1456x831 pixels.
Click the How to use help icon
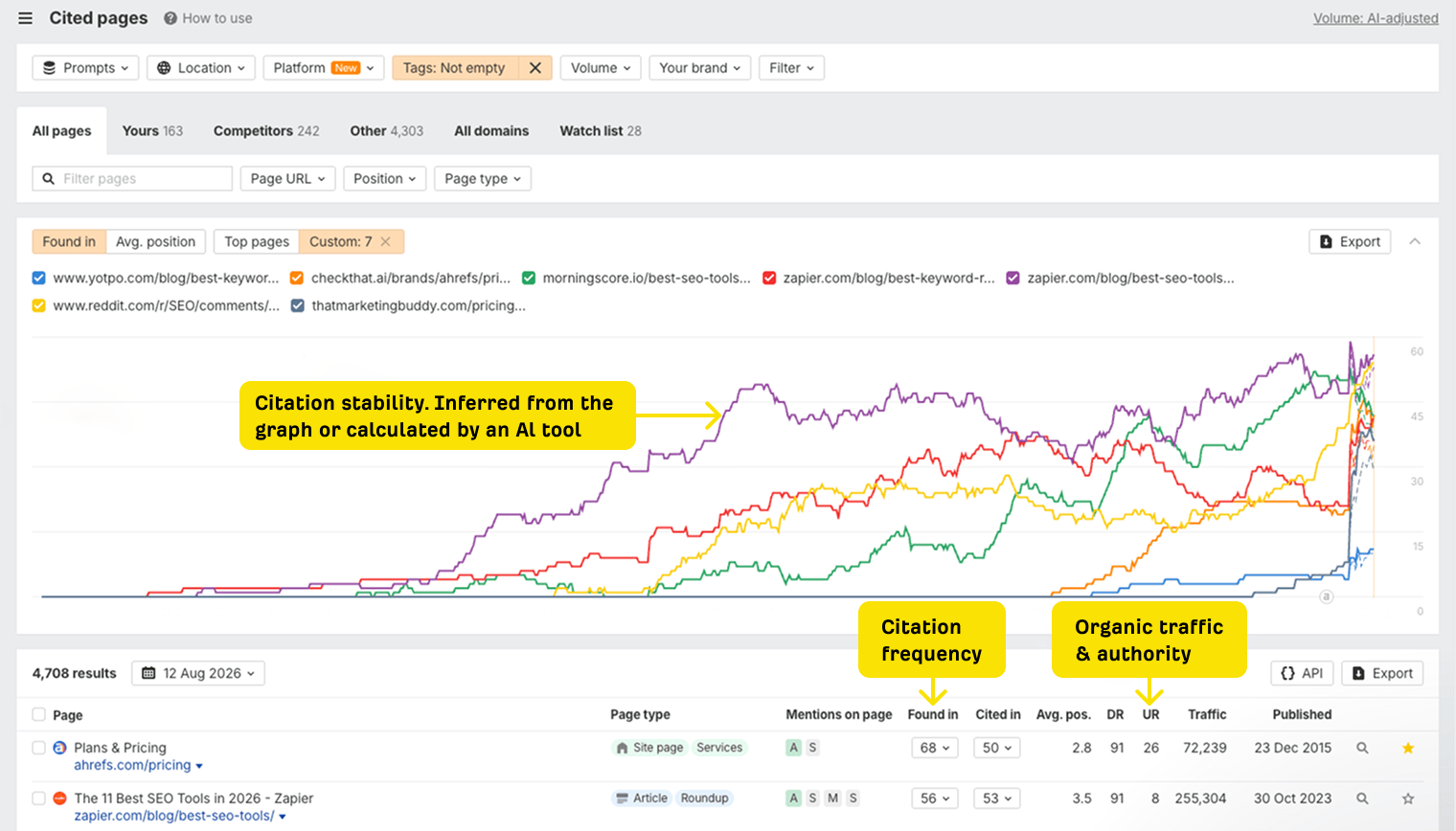coord(171,18)
